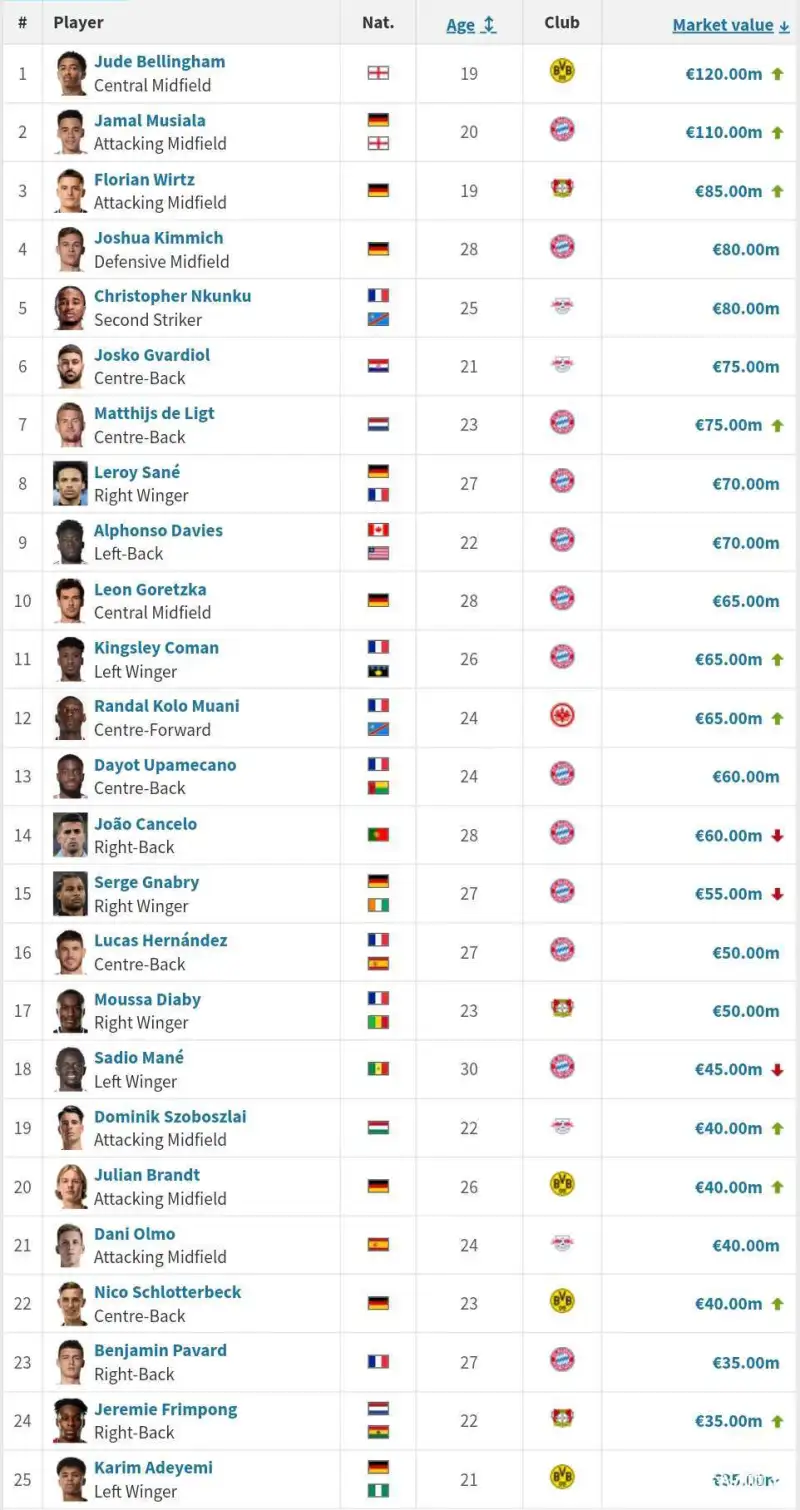The height and width of the screenshot is (1510, 800).
Task: Click the Portugal flag next to João Cancelo
Action: [x=378, y=834]
